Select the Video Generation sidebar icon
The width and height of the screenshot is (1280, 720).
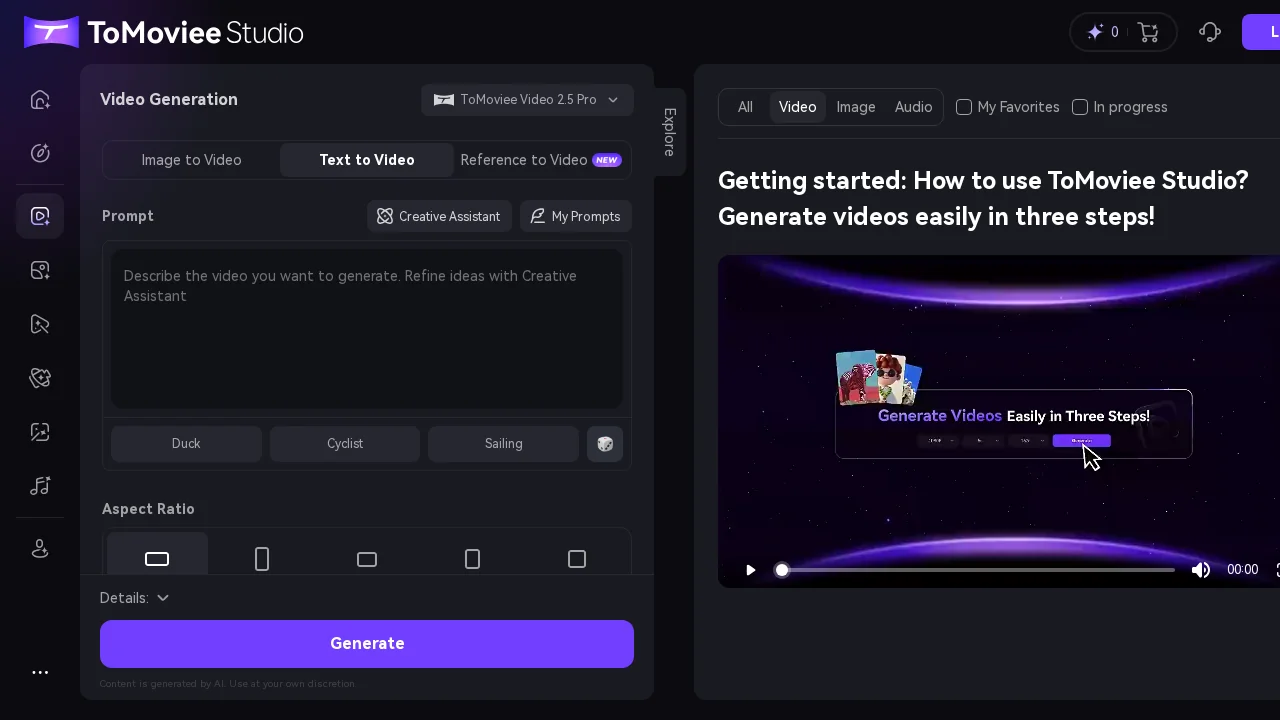coord(40,216)
